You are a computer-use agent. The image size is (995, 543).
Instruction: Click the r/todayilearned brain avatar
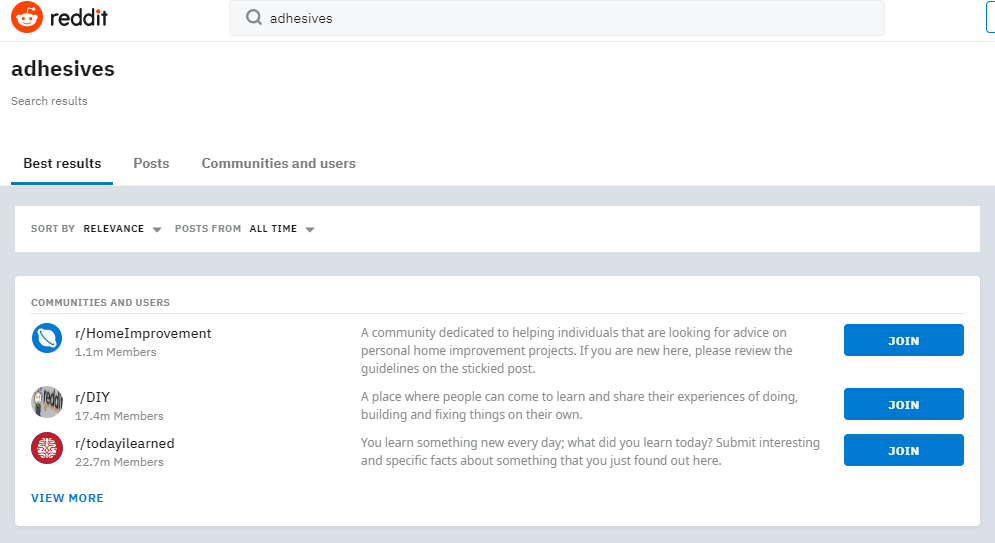[47, 448]
